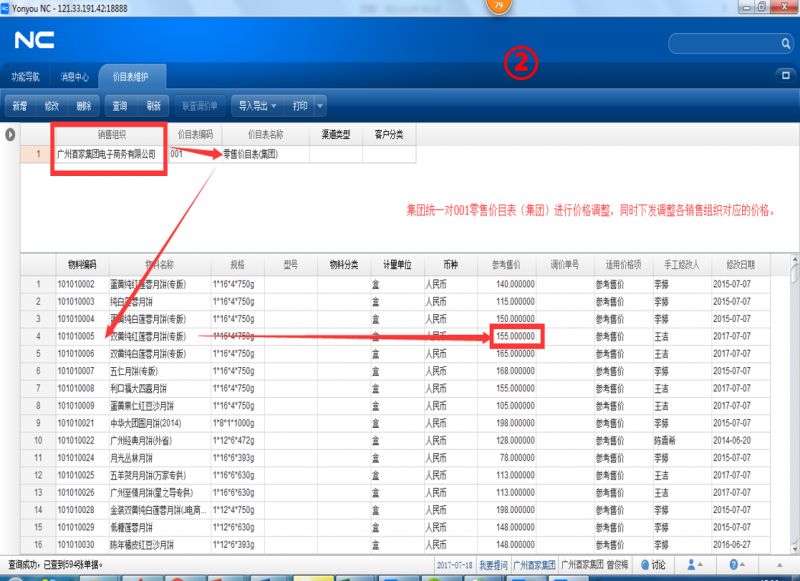
Task: Open the user account status icon
Action: click(694, 564)
